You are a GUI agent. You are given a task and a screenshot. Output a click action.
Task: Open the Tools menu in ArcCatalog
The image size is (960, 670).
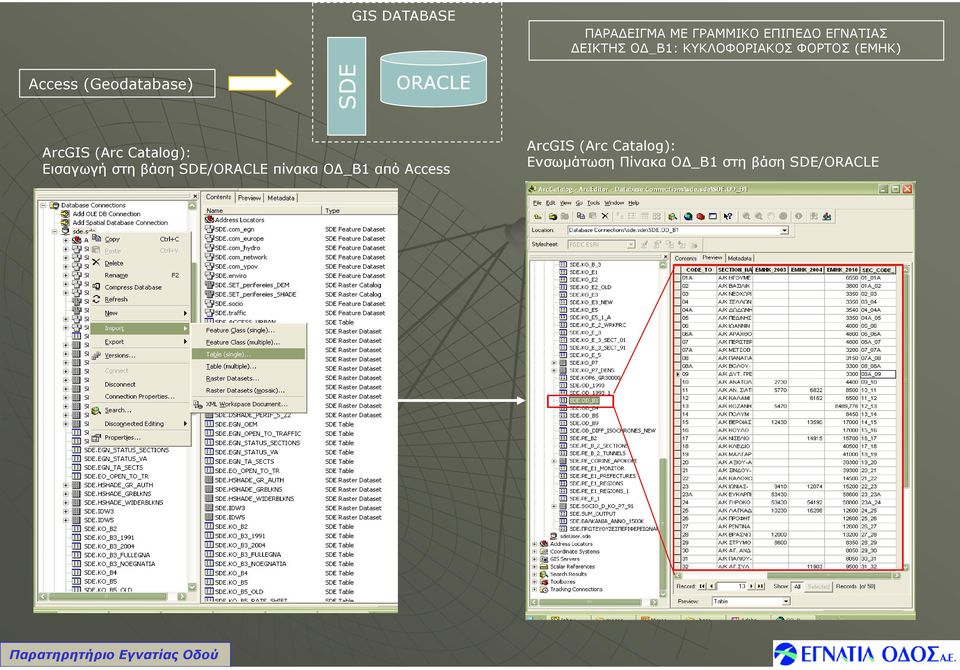pos(593,203)
